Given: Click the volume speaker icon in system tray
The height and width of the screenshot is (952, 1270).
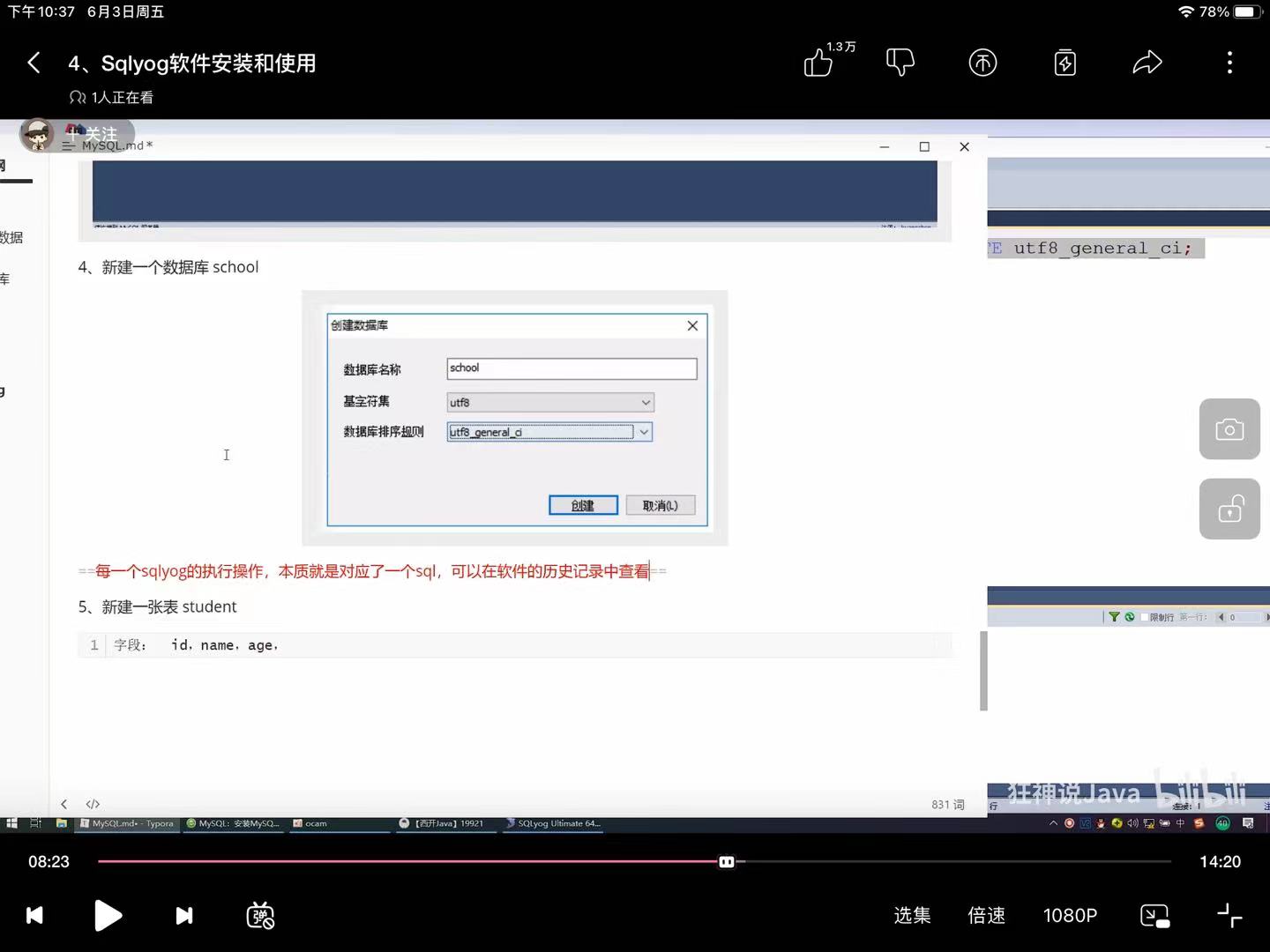Looking at the screenshot, I should pyautogui.click(x=1132, y=823).
